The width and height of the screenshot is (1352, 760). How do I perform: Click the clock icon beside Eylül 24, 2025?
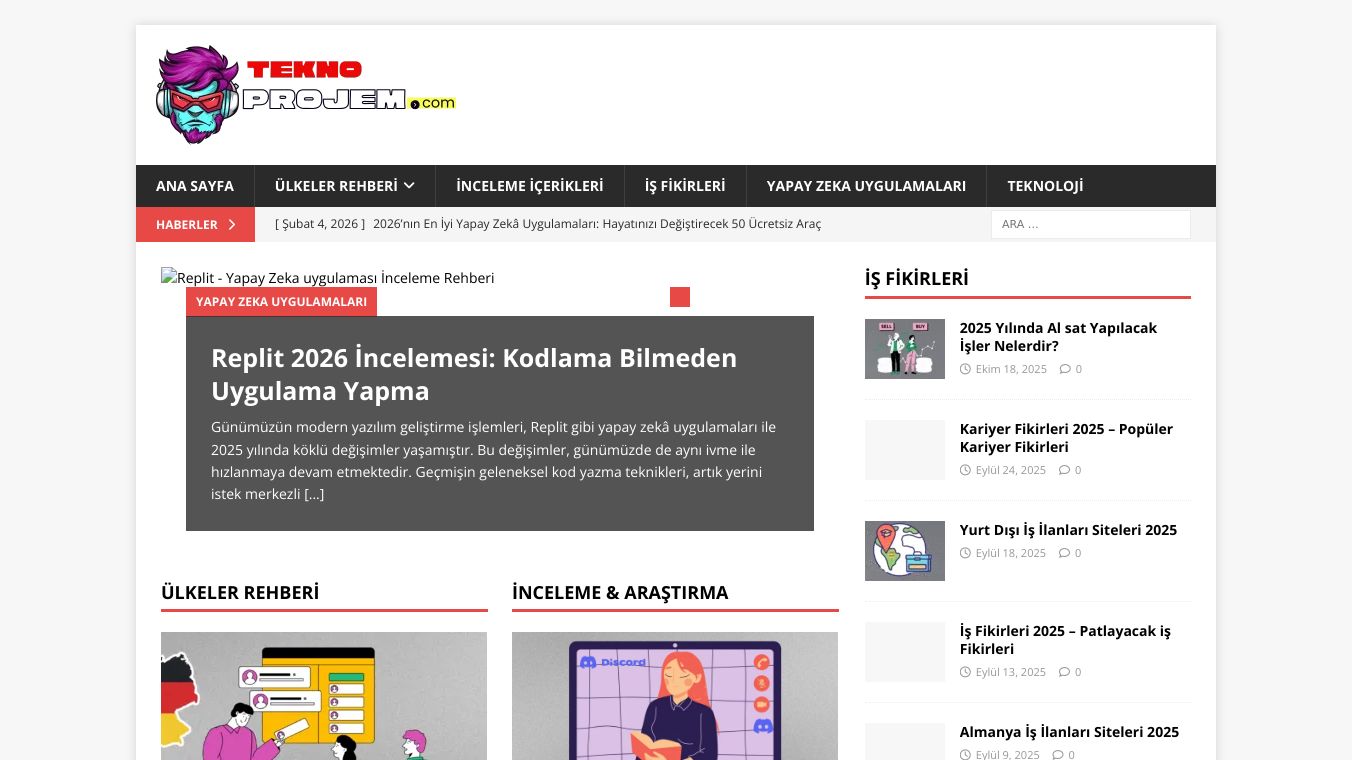(x=965, y=470)
